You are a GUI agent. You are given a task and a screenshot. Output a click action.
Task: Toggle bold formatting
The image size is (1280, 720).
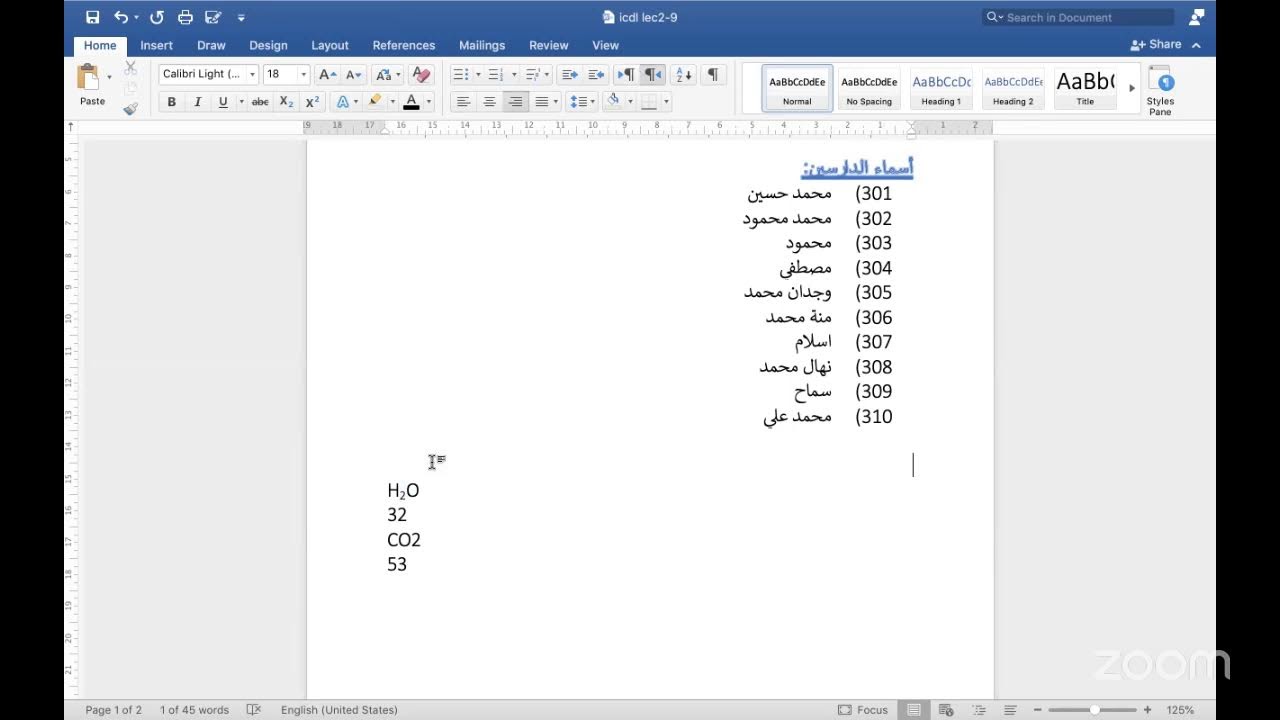point(171,102)
